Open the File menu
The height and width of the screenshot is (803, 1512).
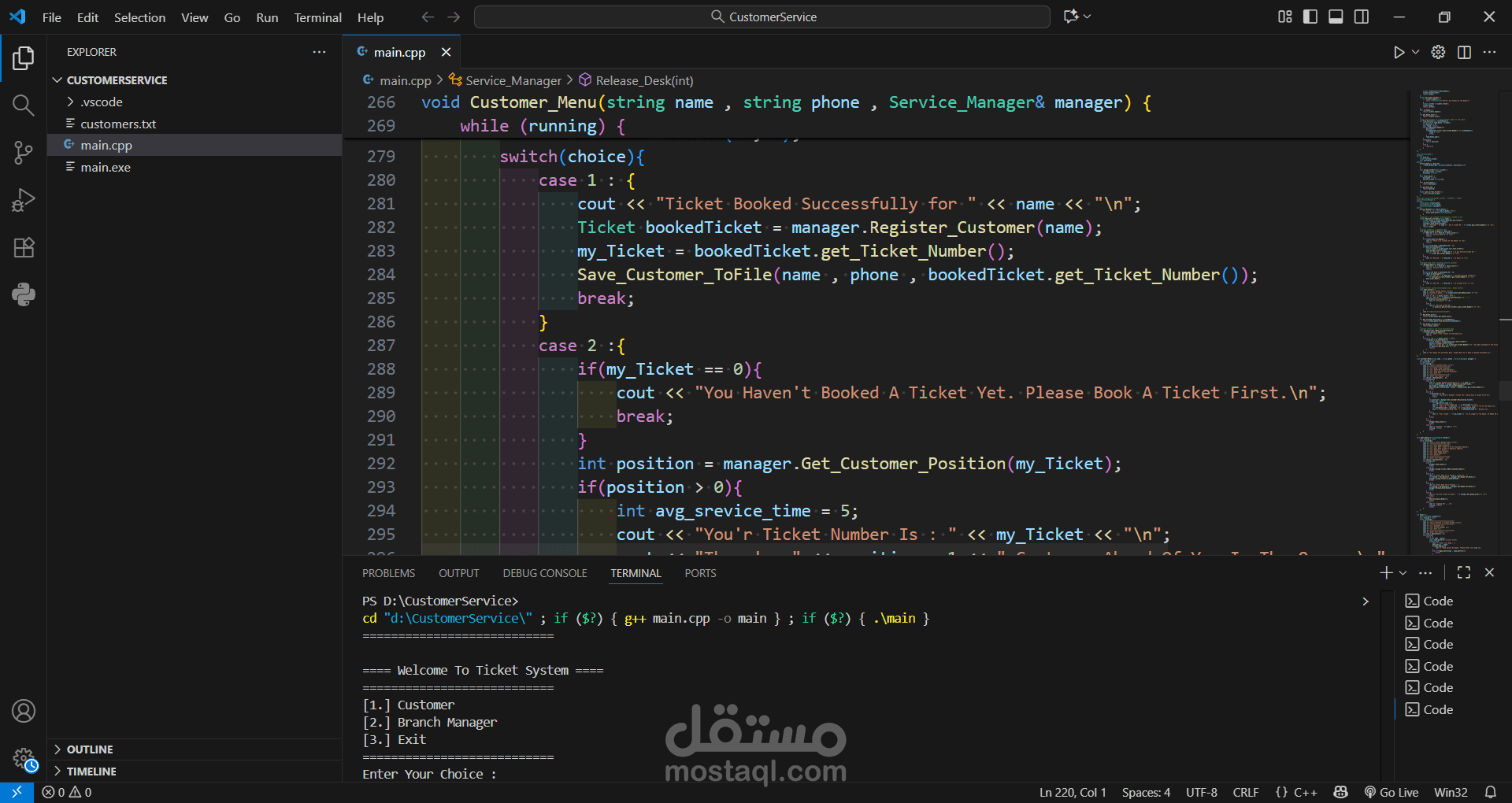pyautogui.click(x=52, y=17)
